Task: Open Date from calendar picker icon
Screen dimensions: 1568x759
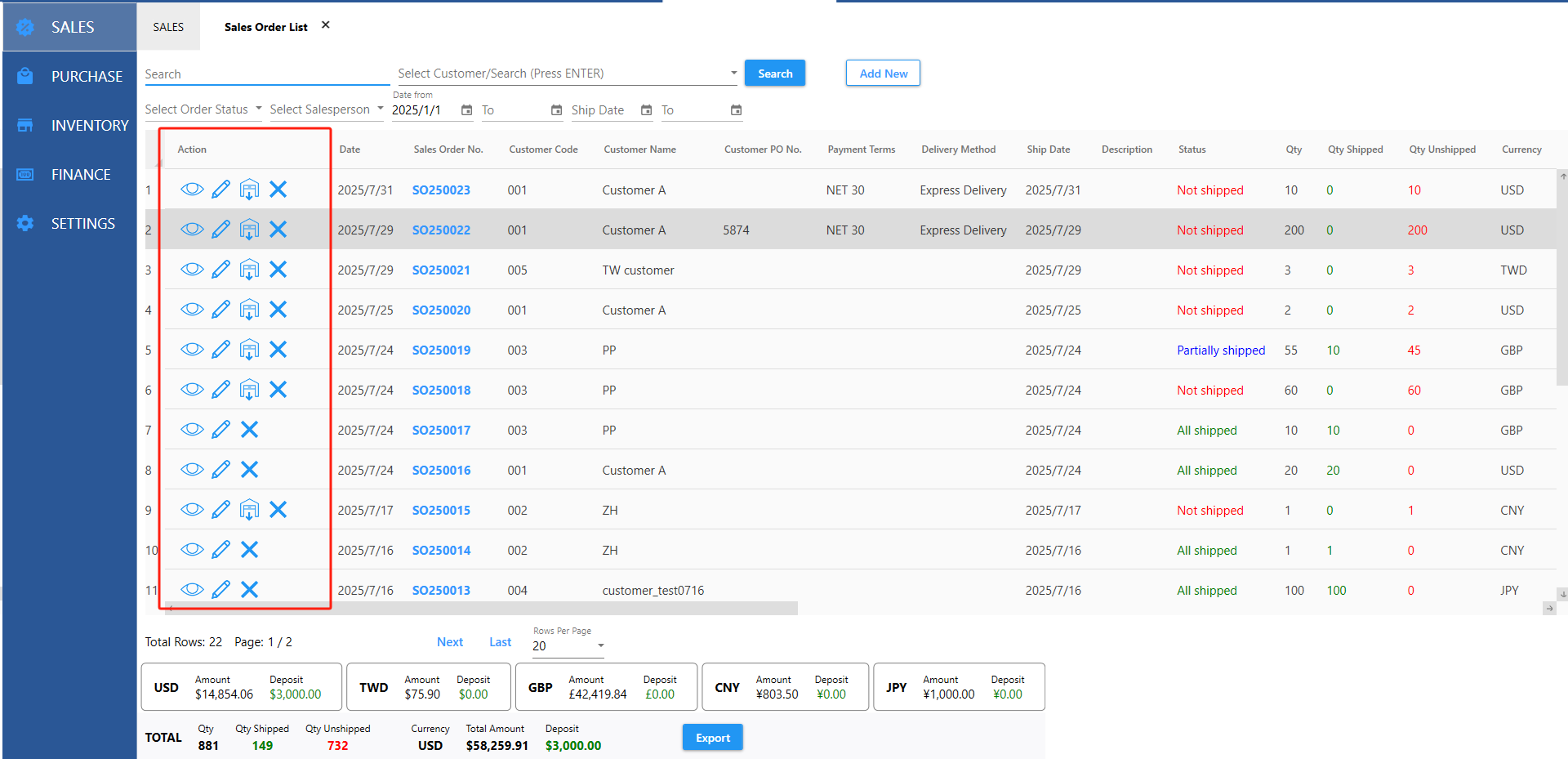Action: 466,110
